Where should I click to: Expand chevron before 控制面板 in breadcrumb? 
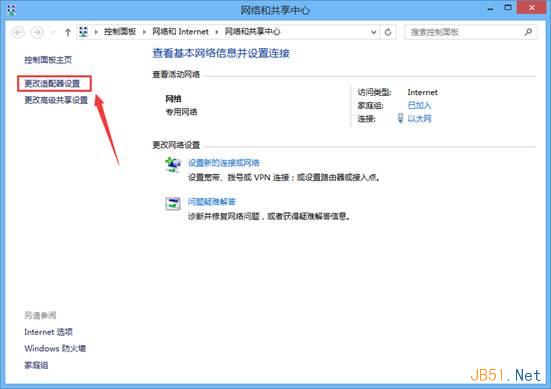96,32
